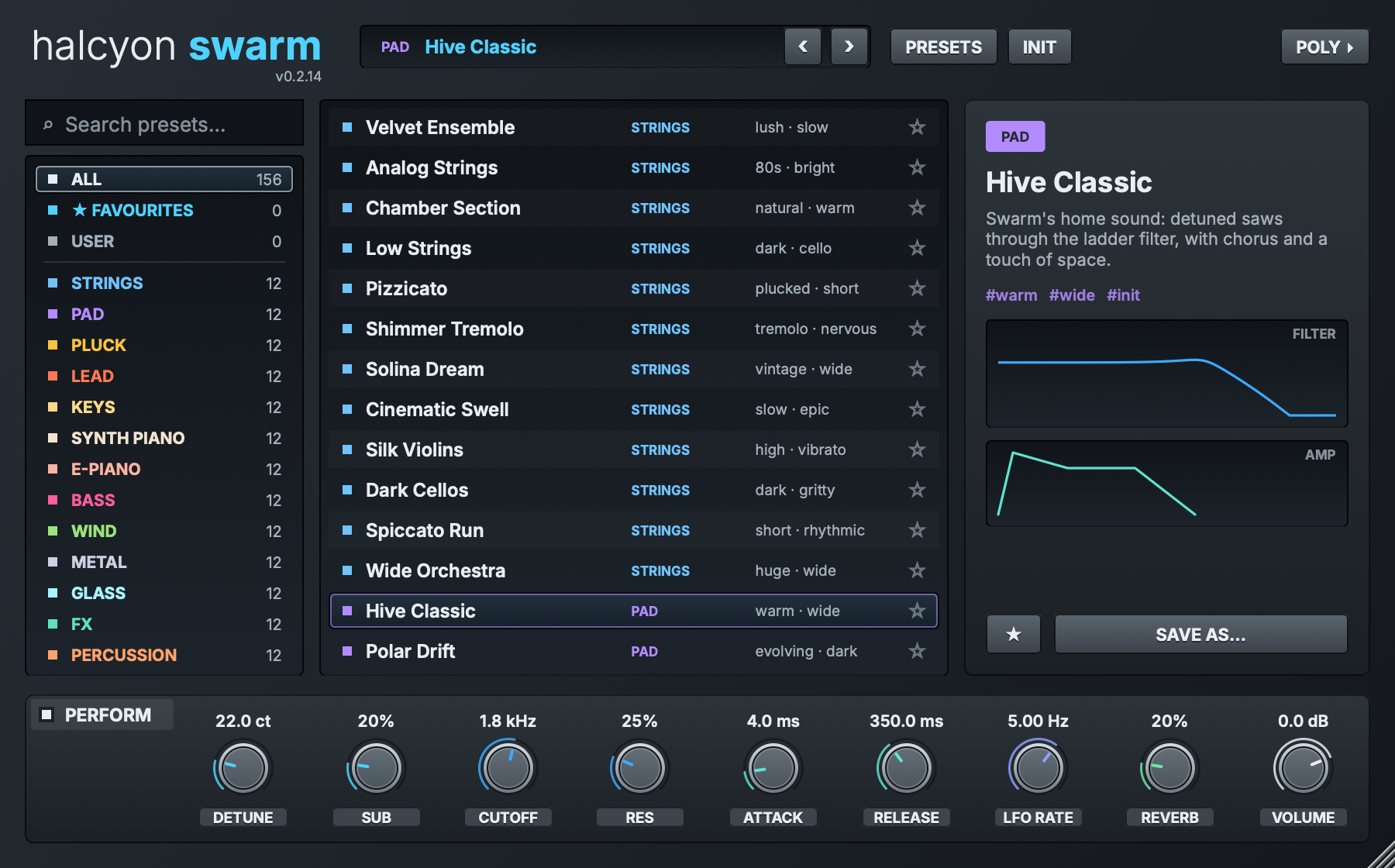1395x868 pixels.
Task: Click the AMP envelope display
Action: click(x=1166, y=484)
